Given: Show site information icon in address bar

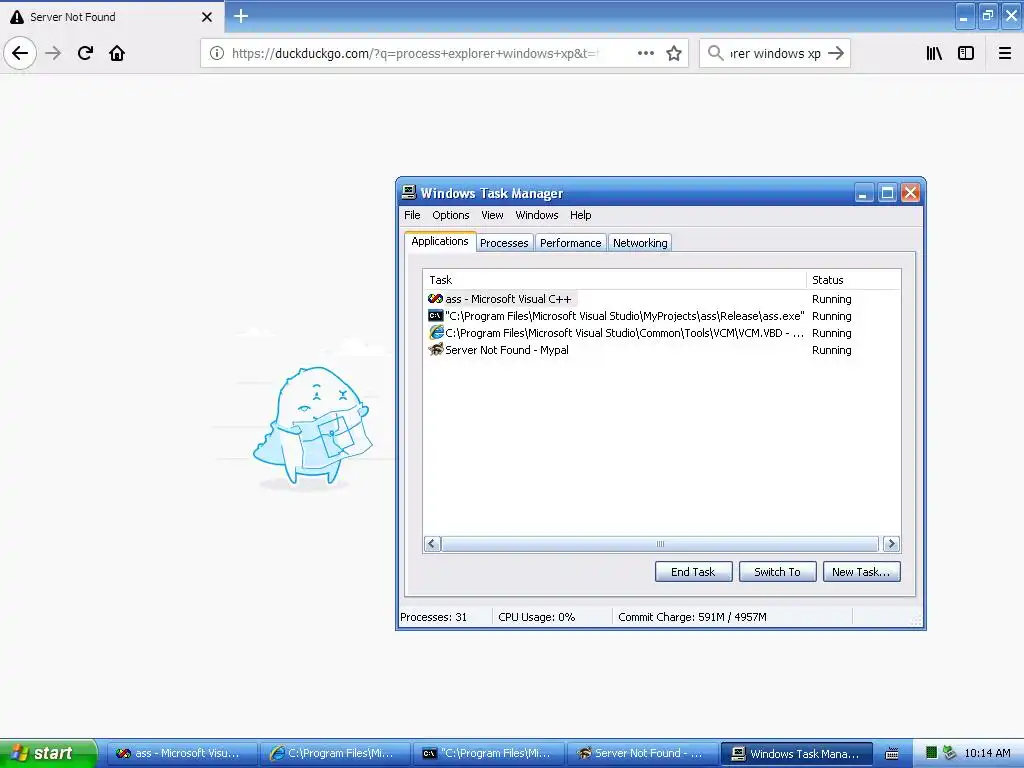Looking at the screenshot, I should click(217, 53).
